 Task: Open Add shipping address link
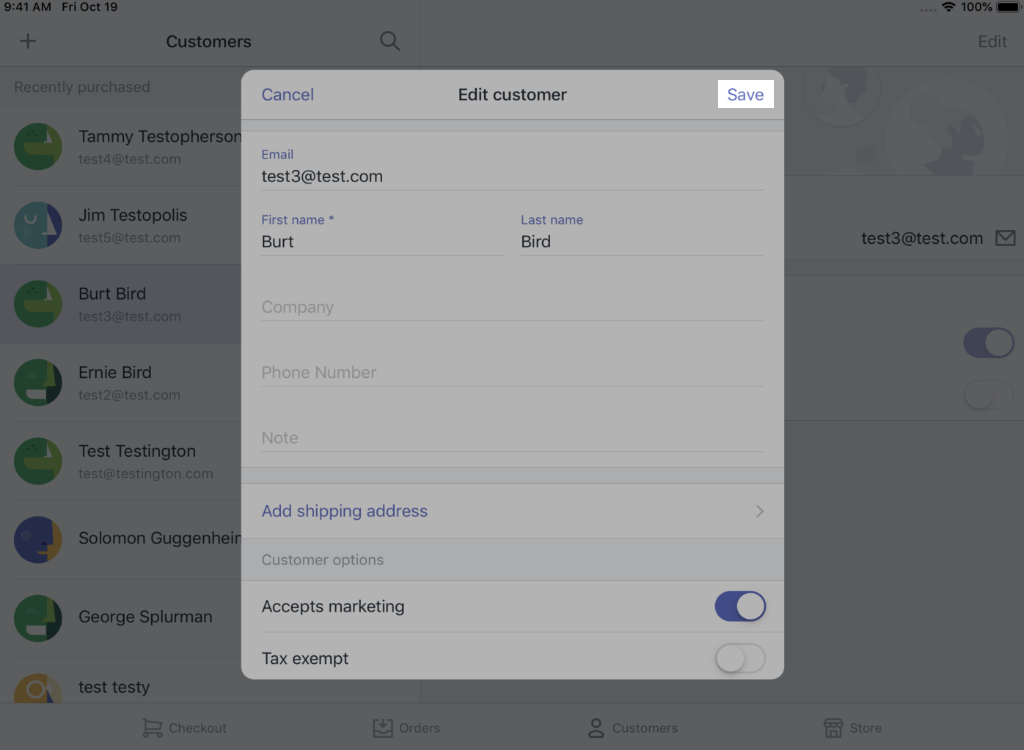click(344, 511)
